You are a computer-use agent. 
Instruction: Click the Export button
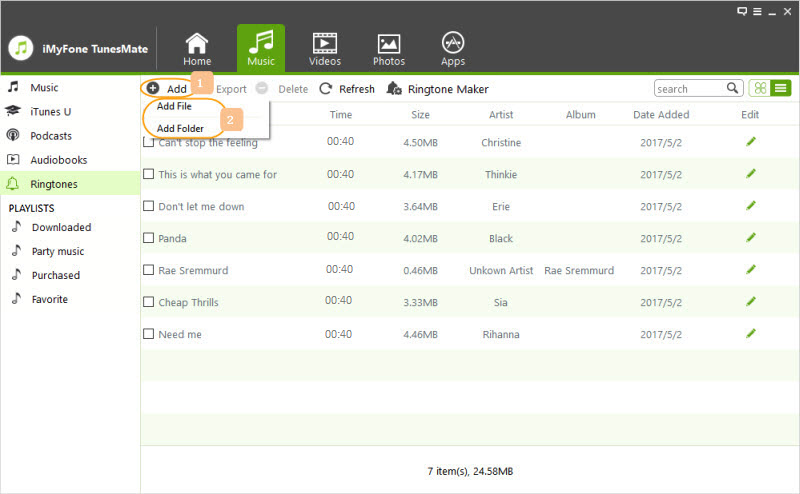231,89
